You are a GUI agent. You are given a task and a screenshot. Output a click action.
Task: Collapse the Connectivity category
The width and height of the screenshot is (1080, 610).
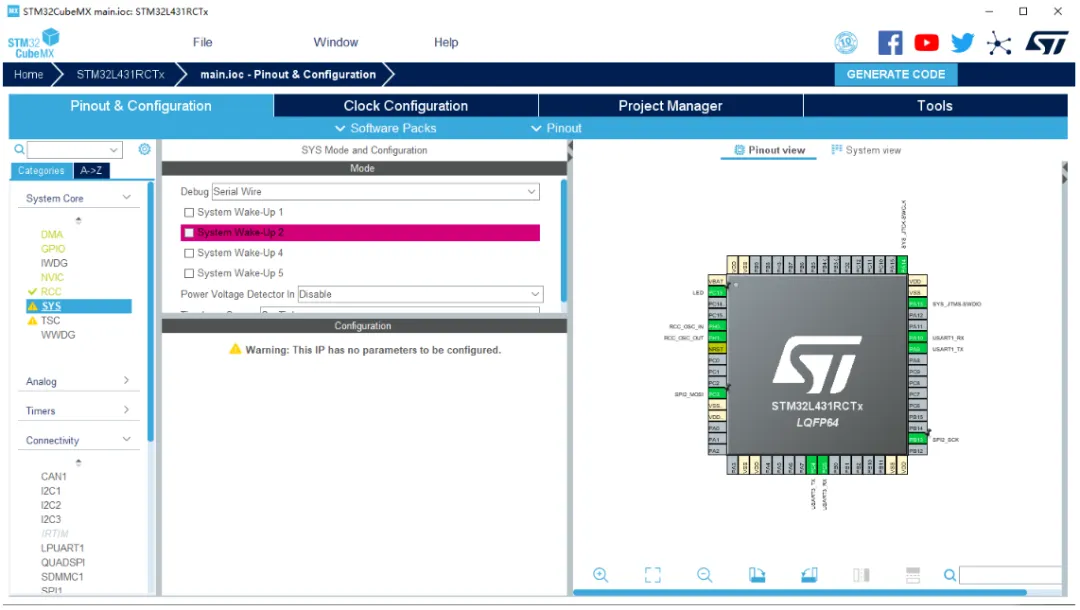coord(127,439)
